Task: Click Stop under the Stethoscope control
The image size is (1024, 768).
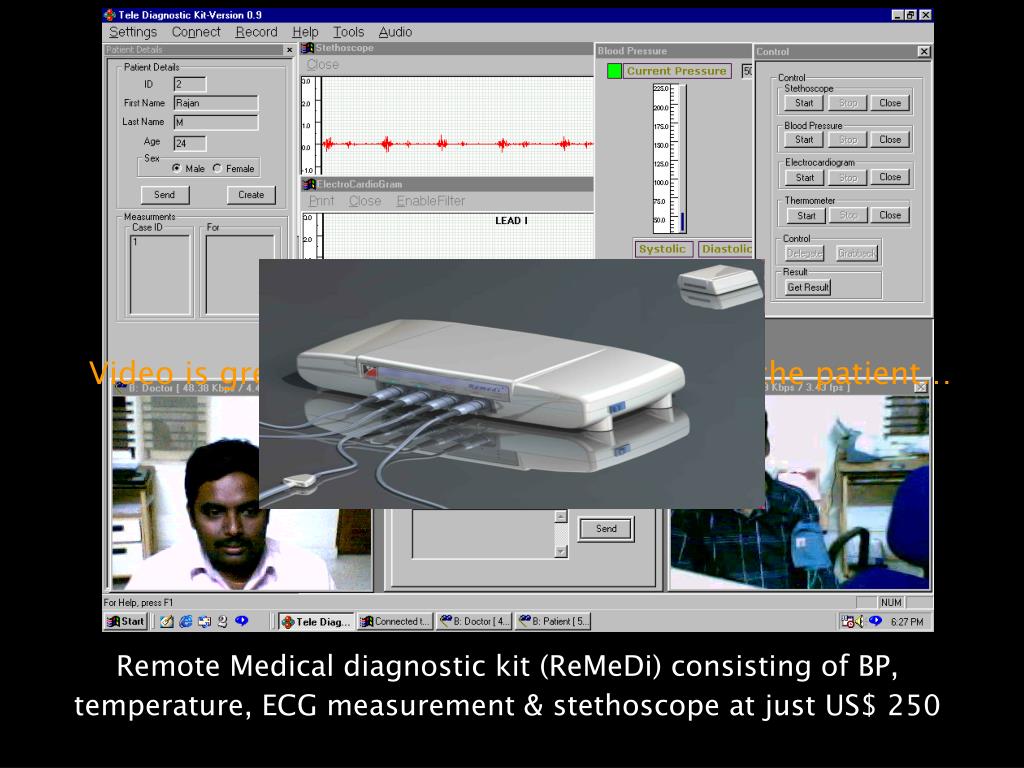Action: (848, 103)
